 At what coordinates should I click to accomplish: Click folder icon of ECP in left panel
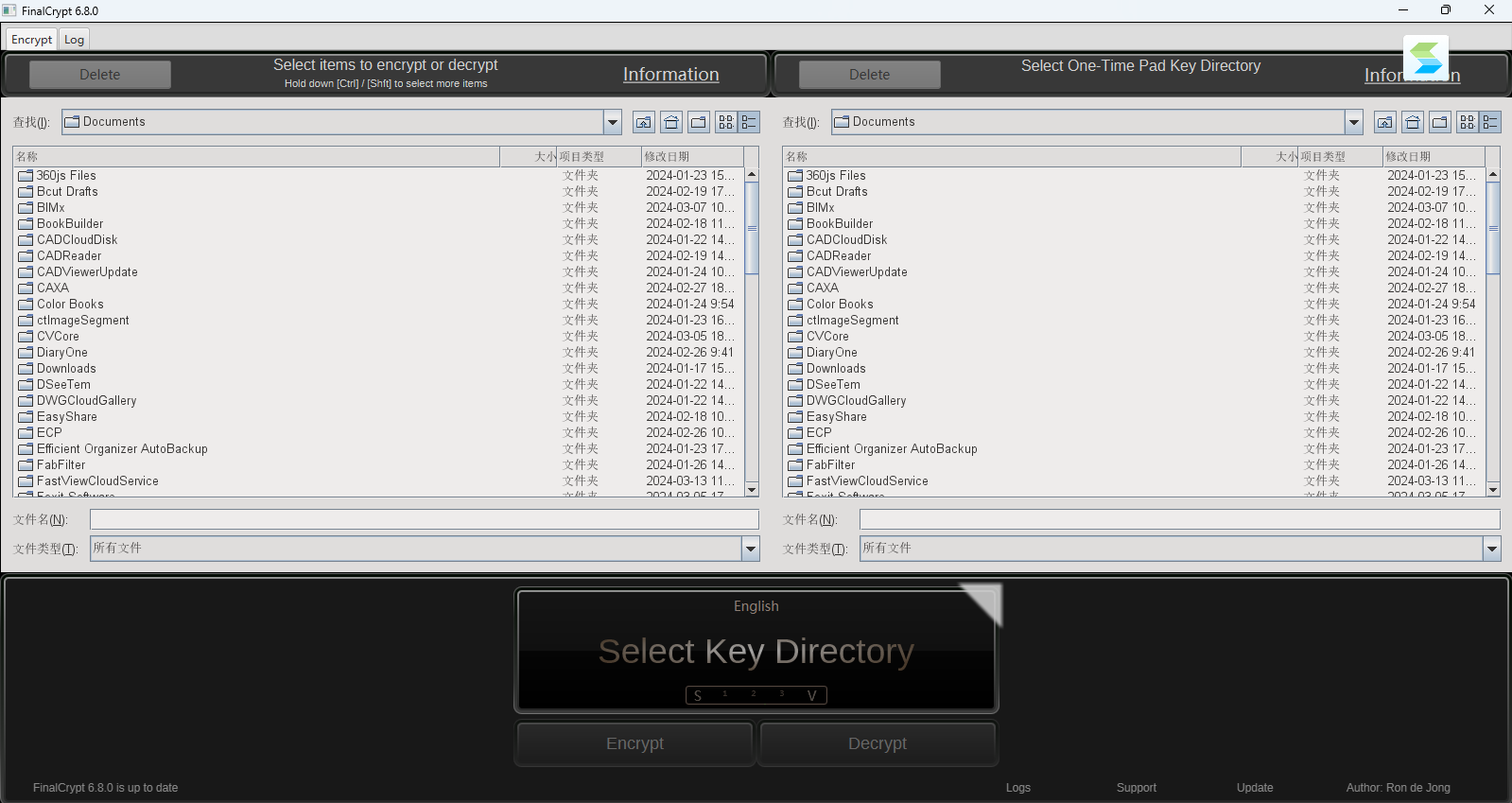click(26, 433)
